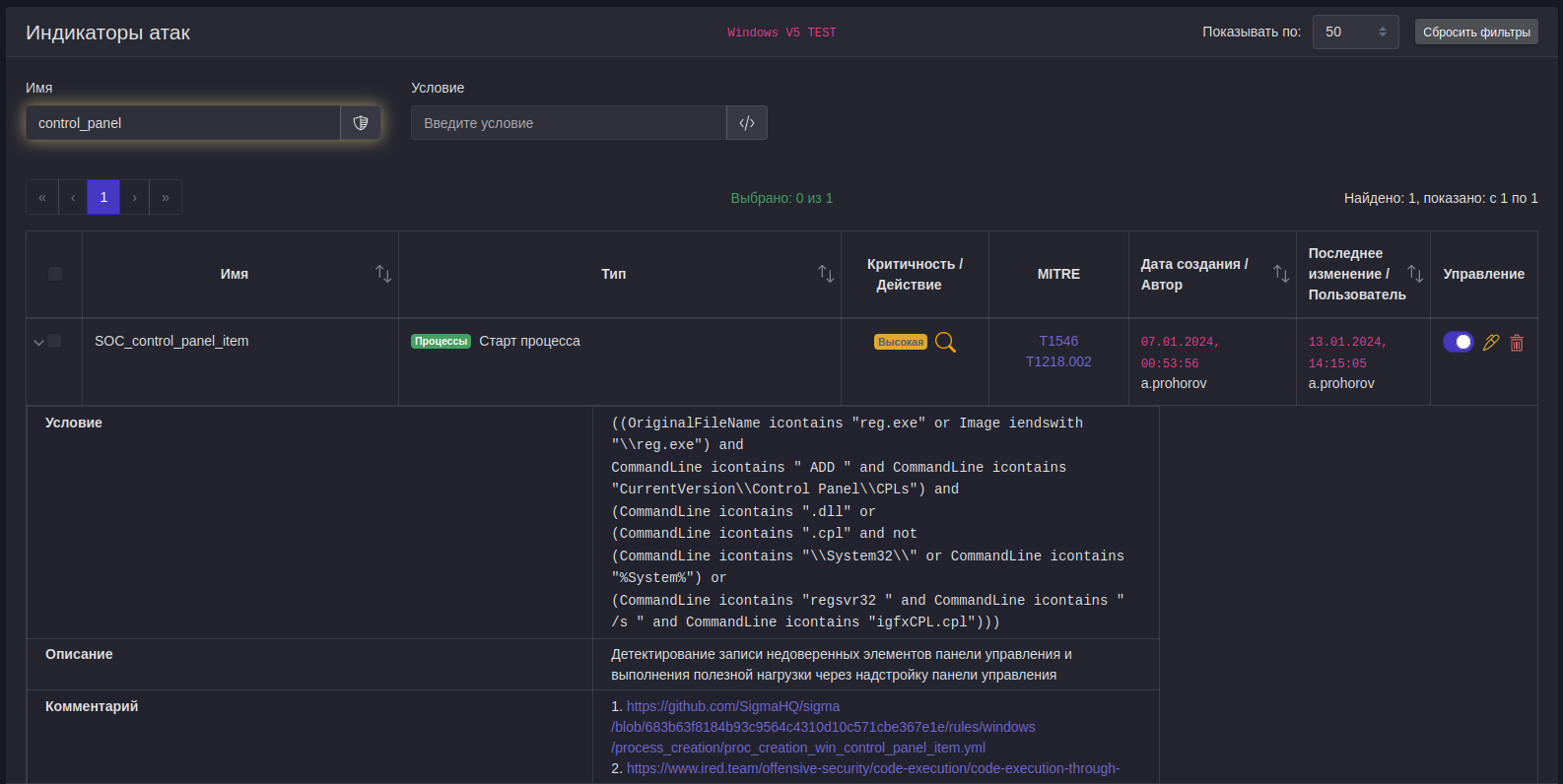
Task: Select page 1 in pagination
Action: coord(103,197)
